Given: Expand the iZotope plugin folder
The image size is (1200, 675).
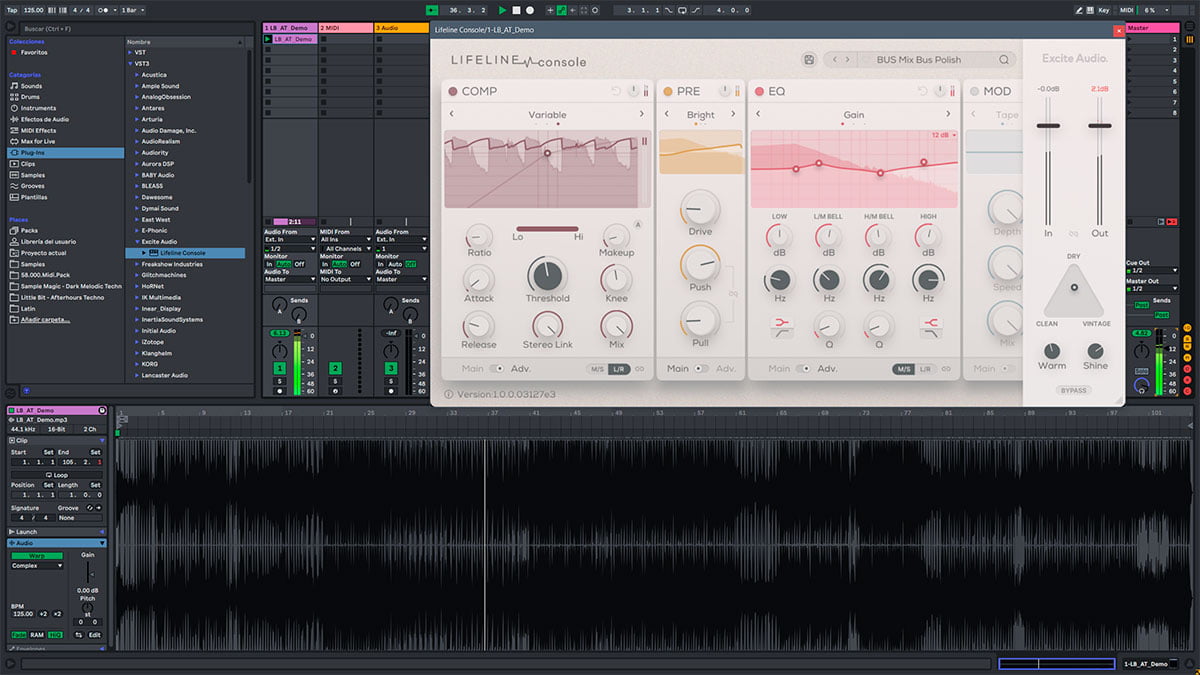Looking at the screenshot, I should [x=135, y=342].
